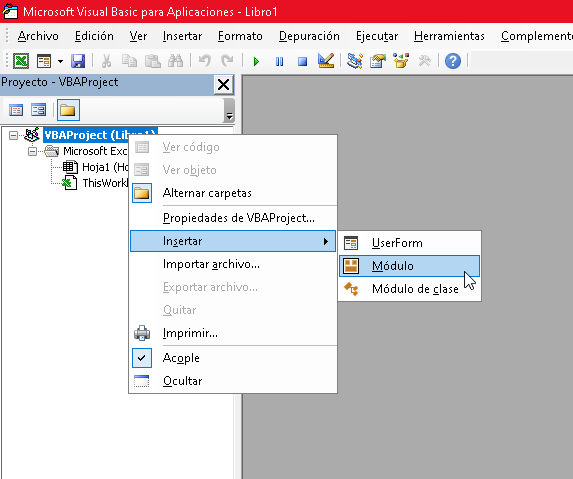This screenshot has width=573, height=479.
Task: Click the Cut scissors icon
Action: [106, 61]
